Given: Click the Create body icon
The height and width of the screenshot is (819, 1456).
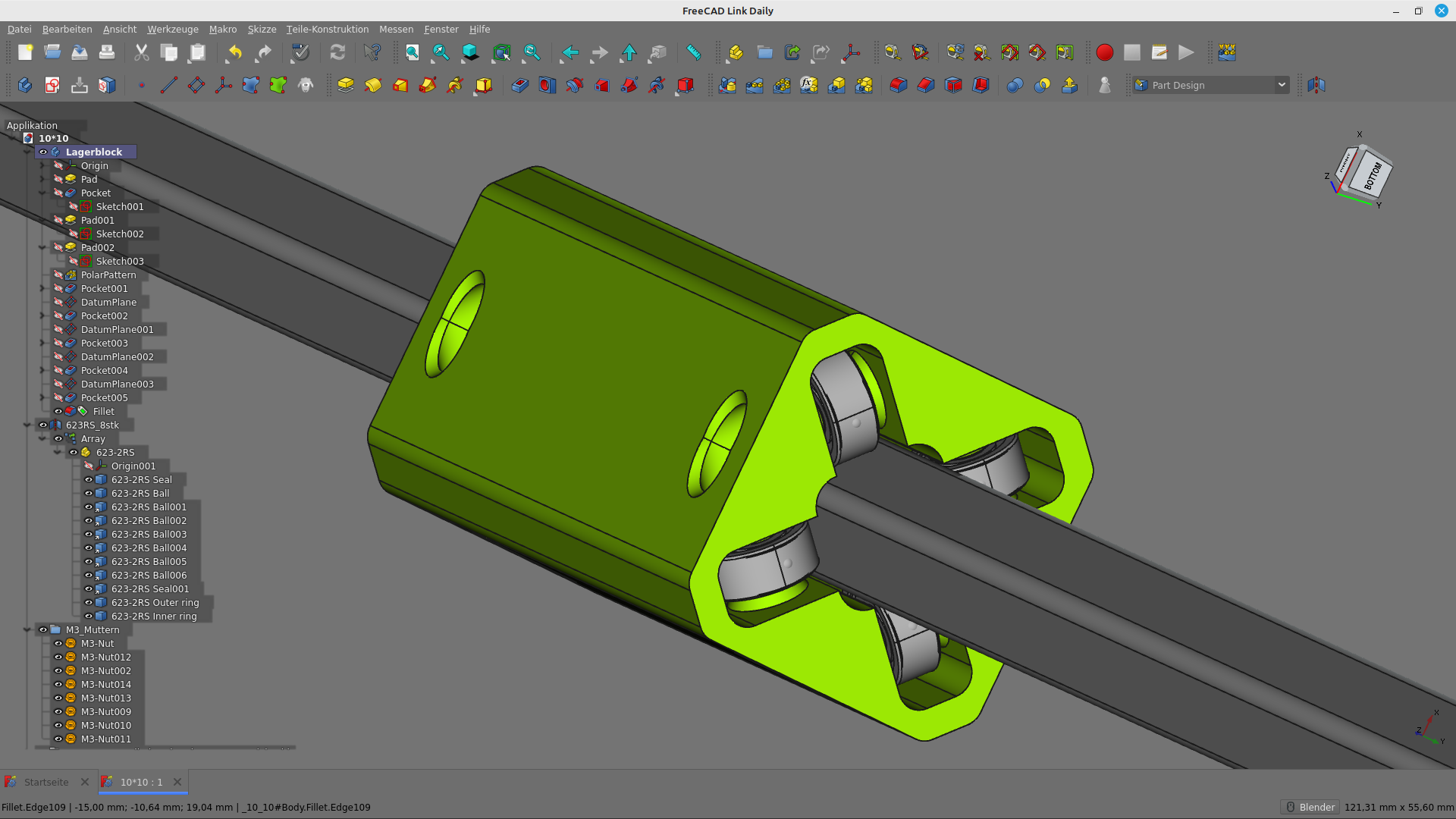Looking at the screenshot, I should click(25, 85).
